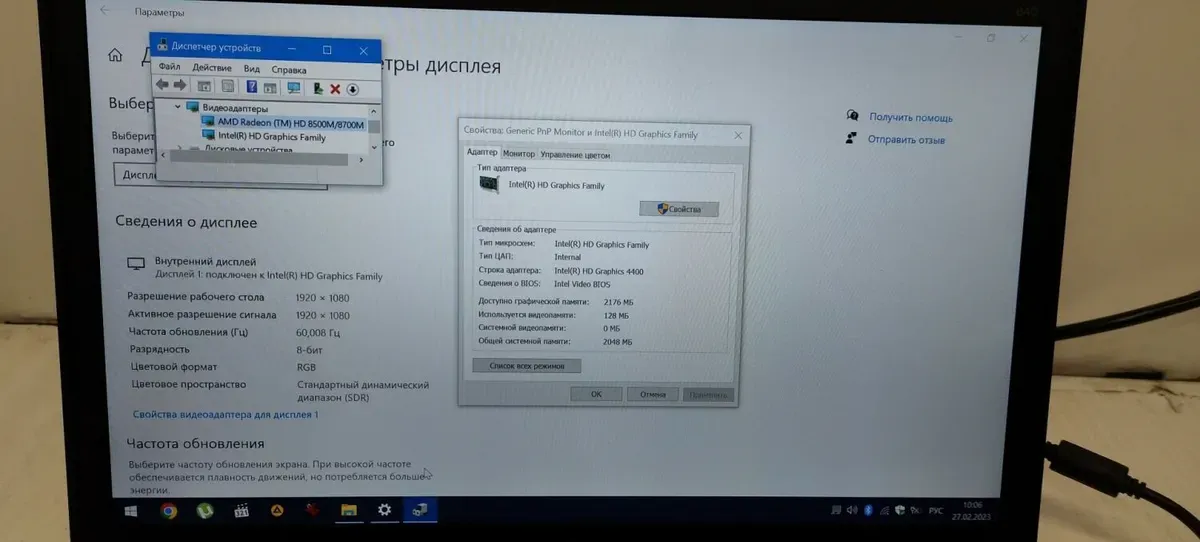Collapse the Видеоадаптеры tree node
The image size is (1200, 542).
(x=179, y=107)
